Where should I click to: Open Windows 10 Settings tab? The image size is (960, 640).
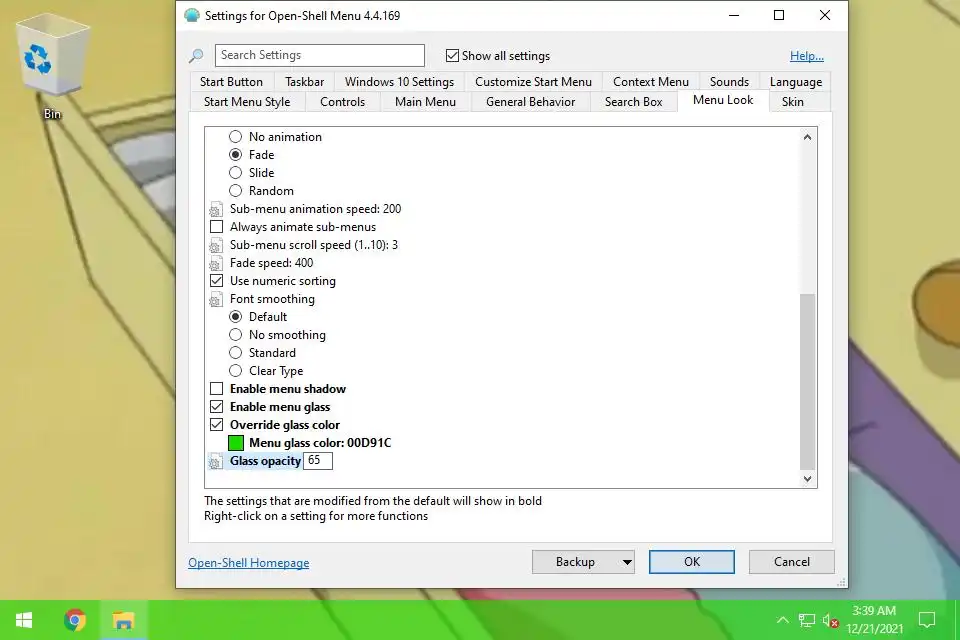click(399, 81)
